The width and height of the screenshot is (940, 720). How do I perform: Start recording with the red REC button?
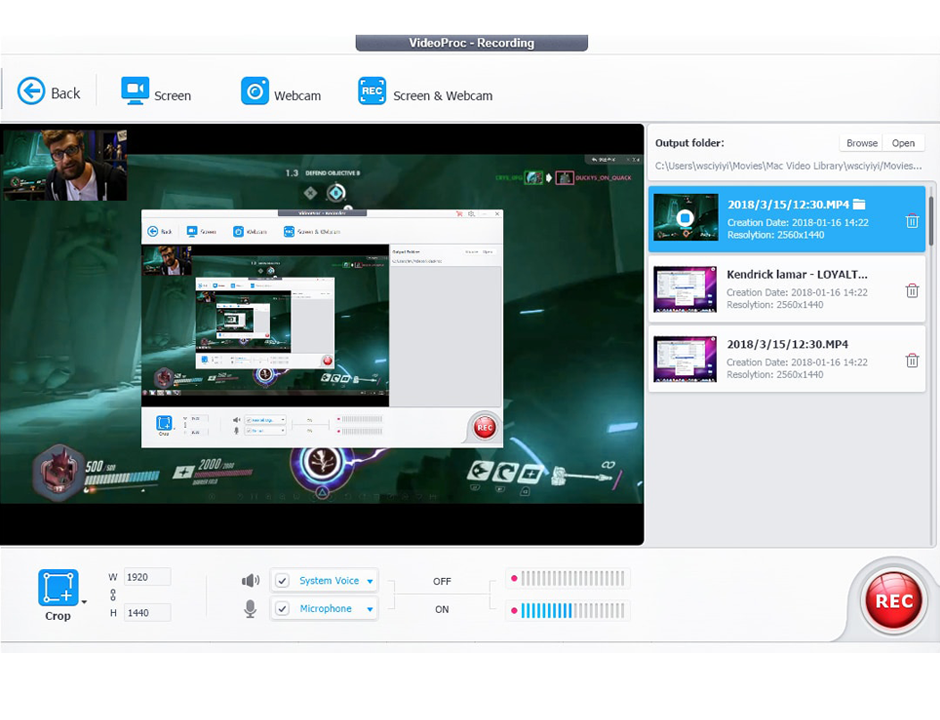(x=893, y=601)
